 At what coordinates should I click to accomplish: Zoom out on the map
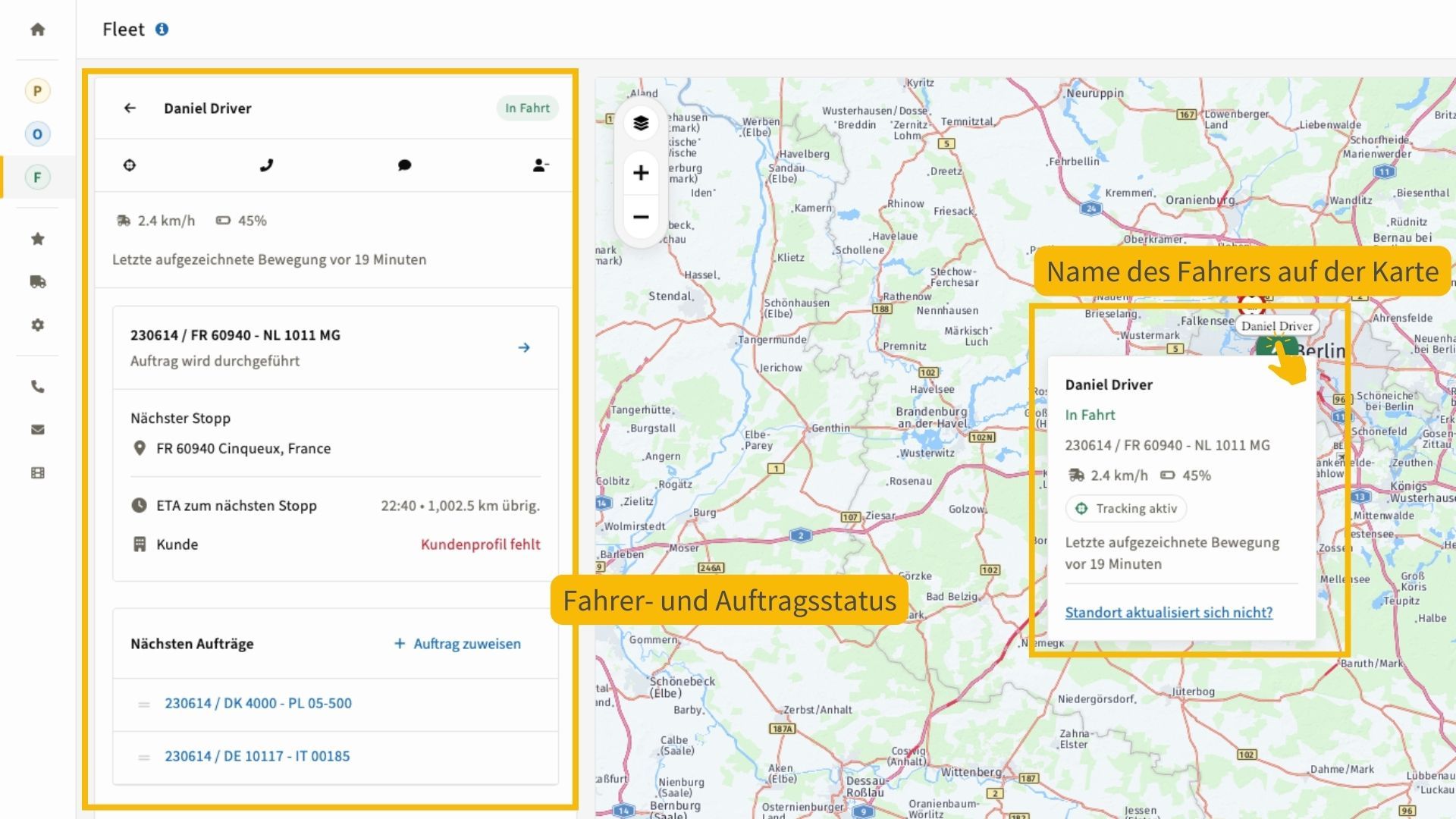641,218
